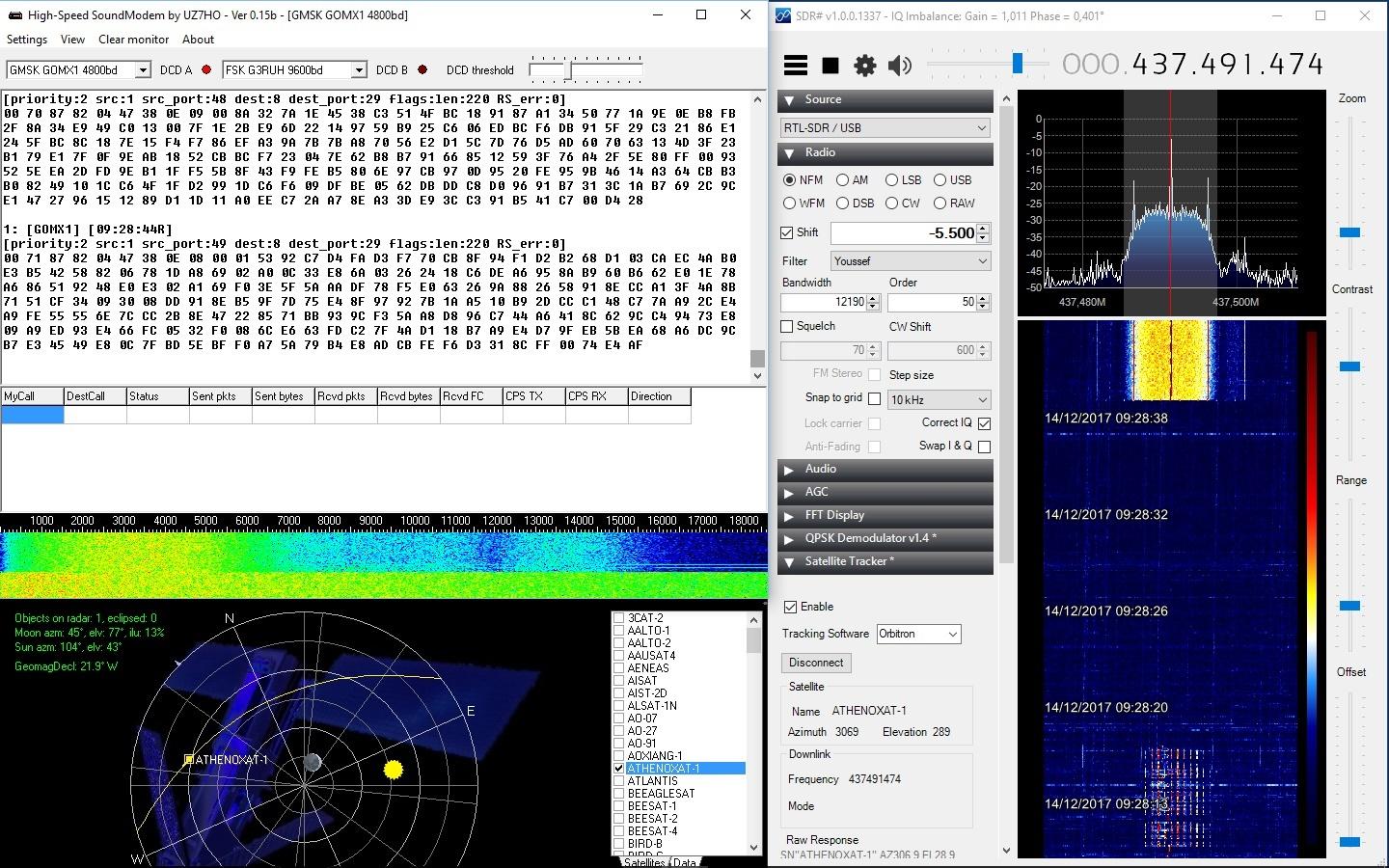The width and height of the screenshot is (1389, 868).
Task: Open the RTL-SDR / USB source dropdown
Action: [885, 127]
